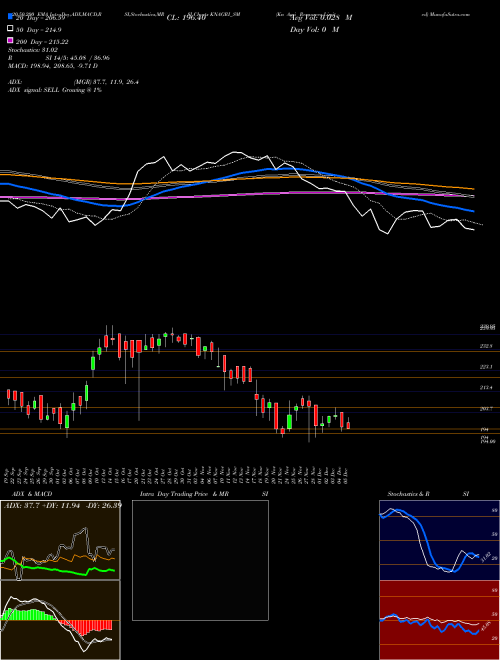Open the MACD histogram chart panel
The height and width of the screenshot is (660, 500).
click(x=60, y=620)
